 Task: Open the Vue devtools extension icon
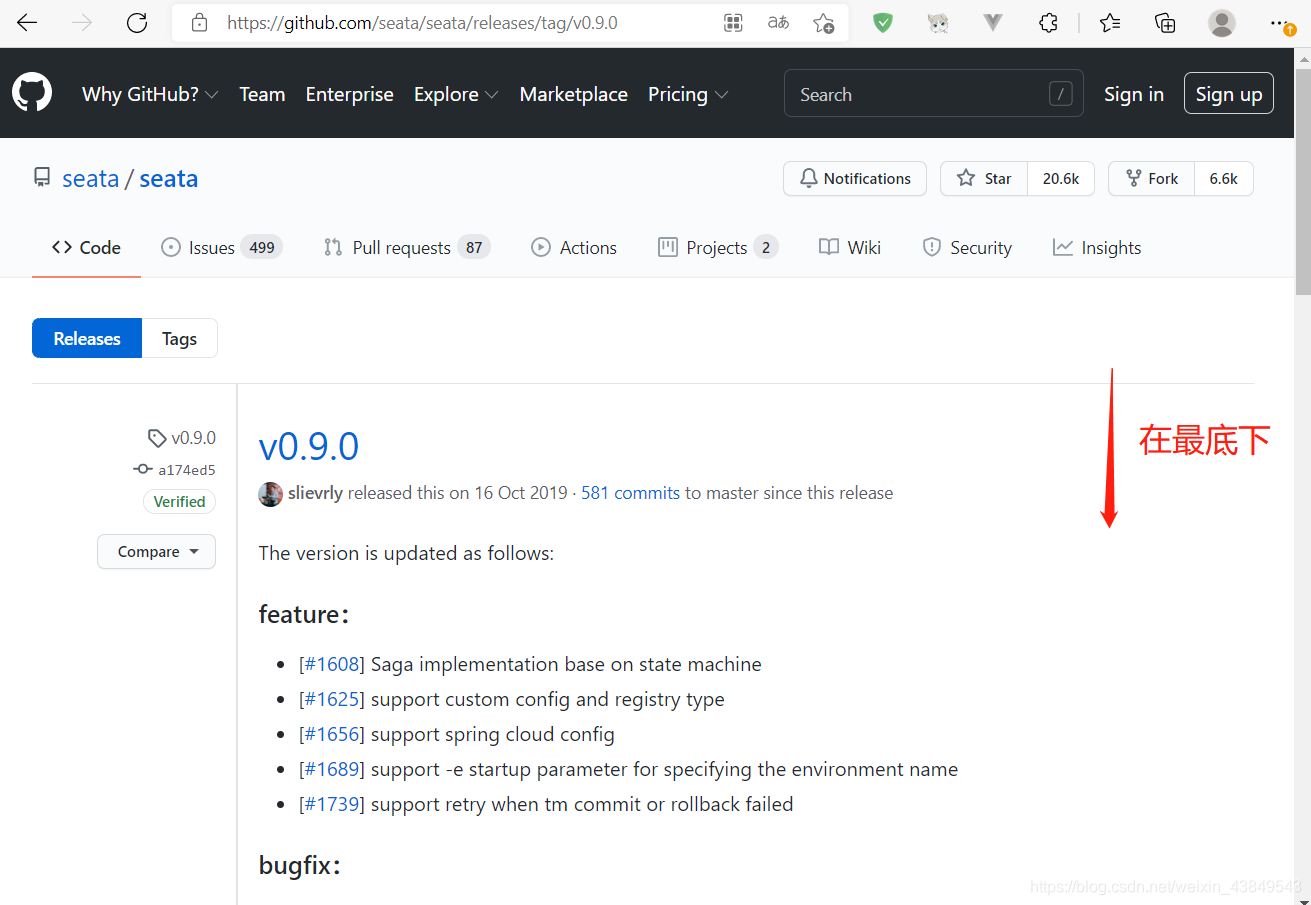pos(993,23)
